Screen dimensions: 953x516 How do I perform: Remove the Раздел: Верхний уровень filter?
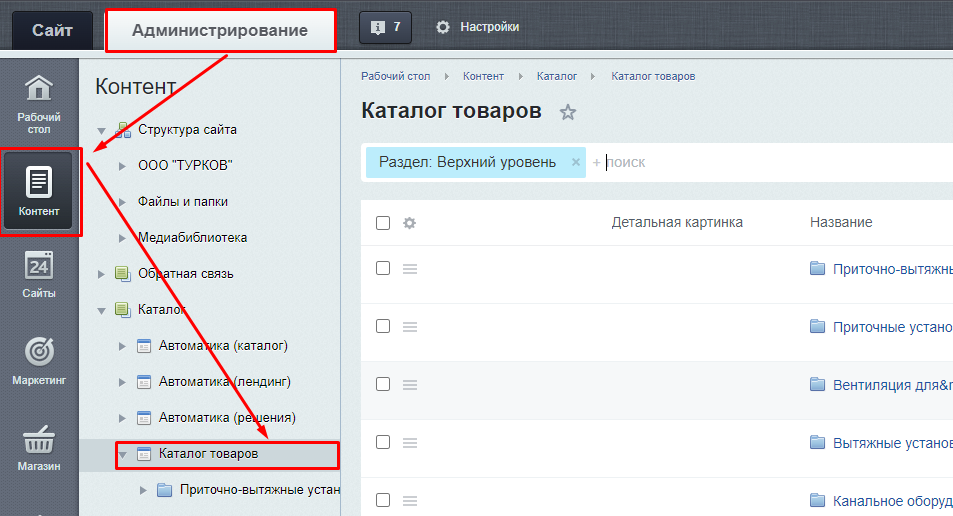coord(576,162)
